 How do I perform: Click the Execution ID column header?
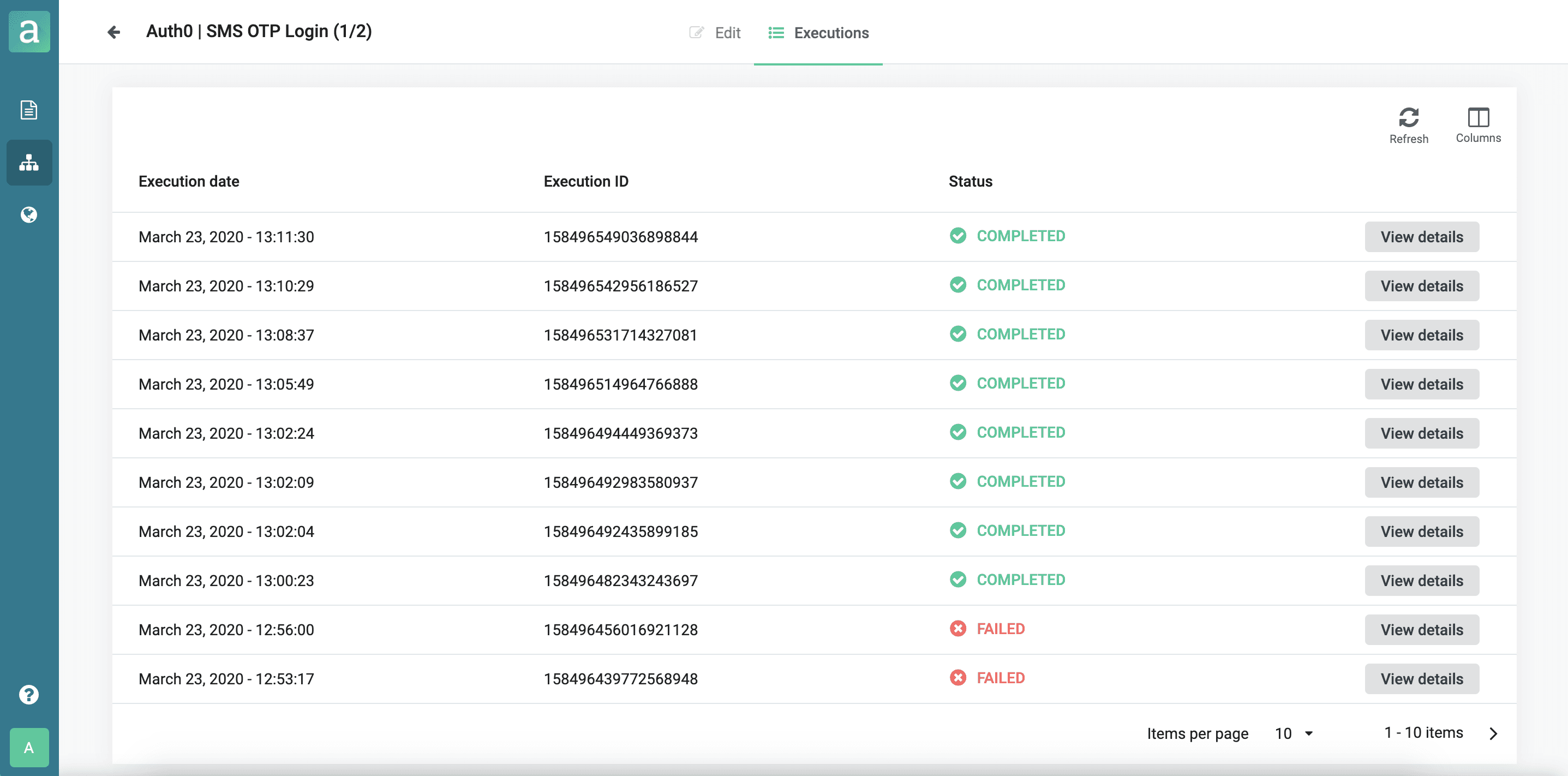pyautogui.click(x=585, y=181)
